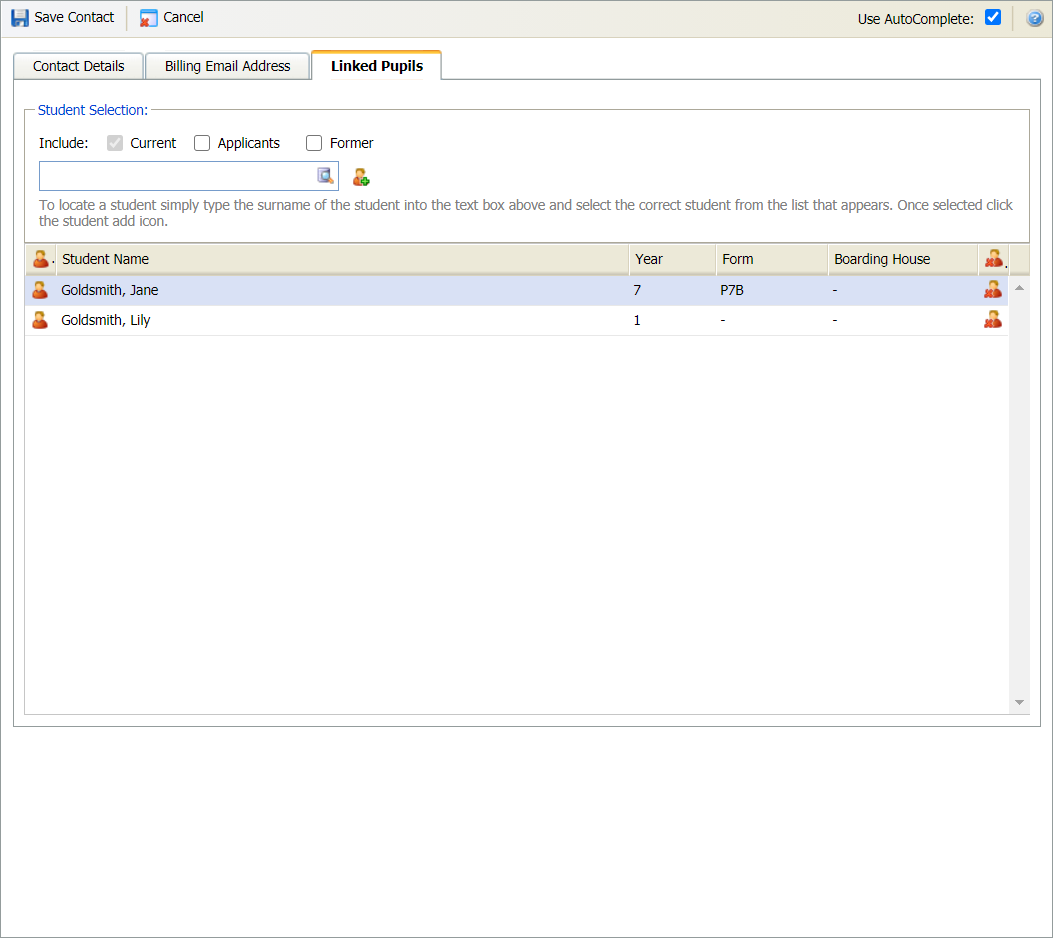Click the scrollbar down arrow
Screen dimensions: 1053x938
[1019, 703]
